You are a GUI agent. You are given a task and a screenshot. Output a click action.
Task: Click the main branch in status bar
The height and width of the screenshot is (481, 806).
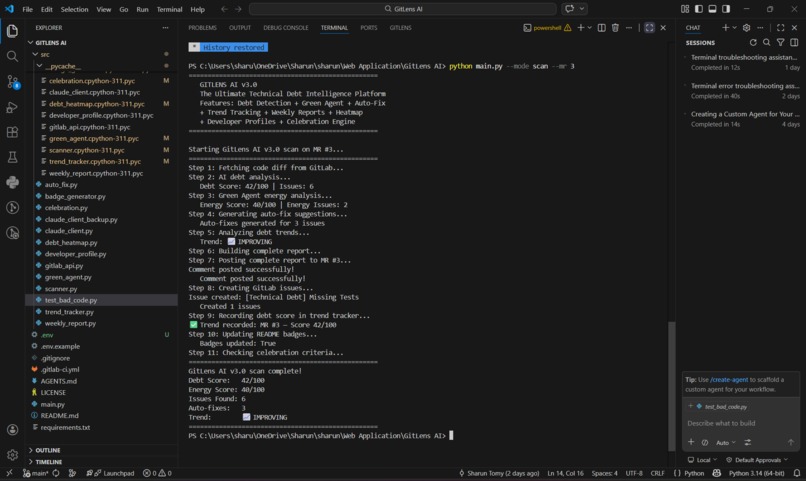35,473
